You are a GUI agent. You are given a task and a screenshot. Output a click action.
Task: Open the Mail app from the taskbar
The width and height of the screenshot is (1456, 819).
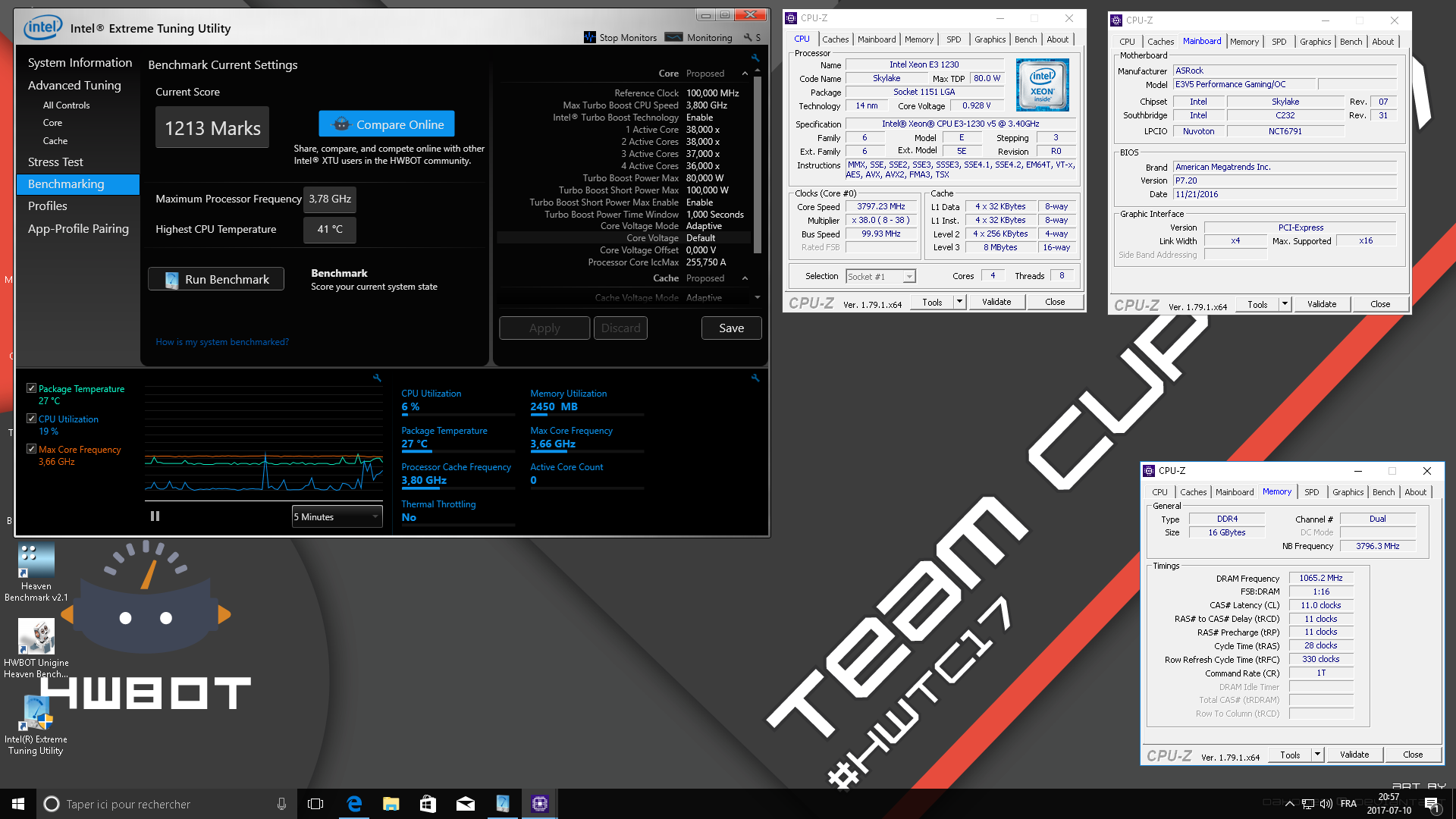coord(465,804)
